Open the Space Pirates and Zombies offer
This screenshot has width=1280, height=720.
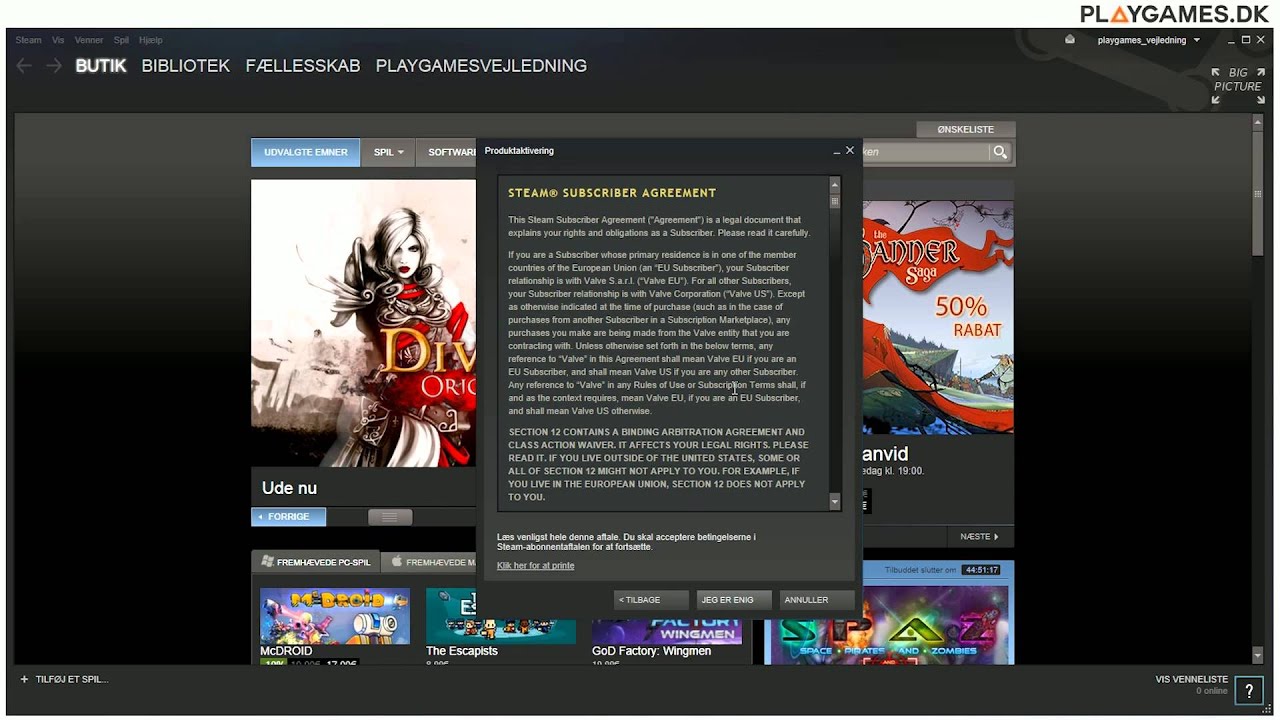pyautogui.click(x=888, y=626)
